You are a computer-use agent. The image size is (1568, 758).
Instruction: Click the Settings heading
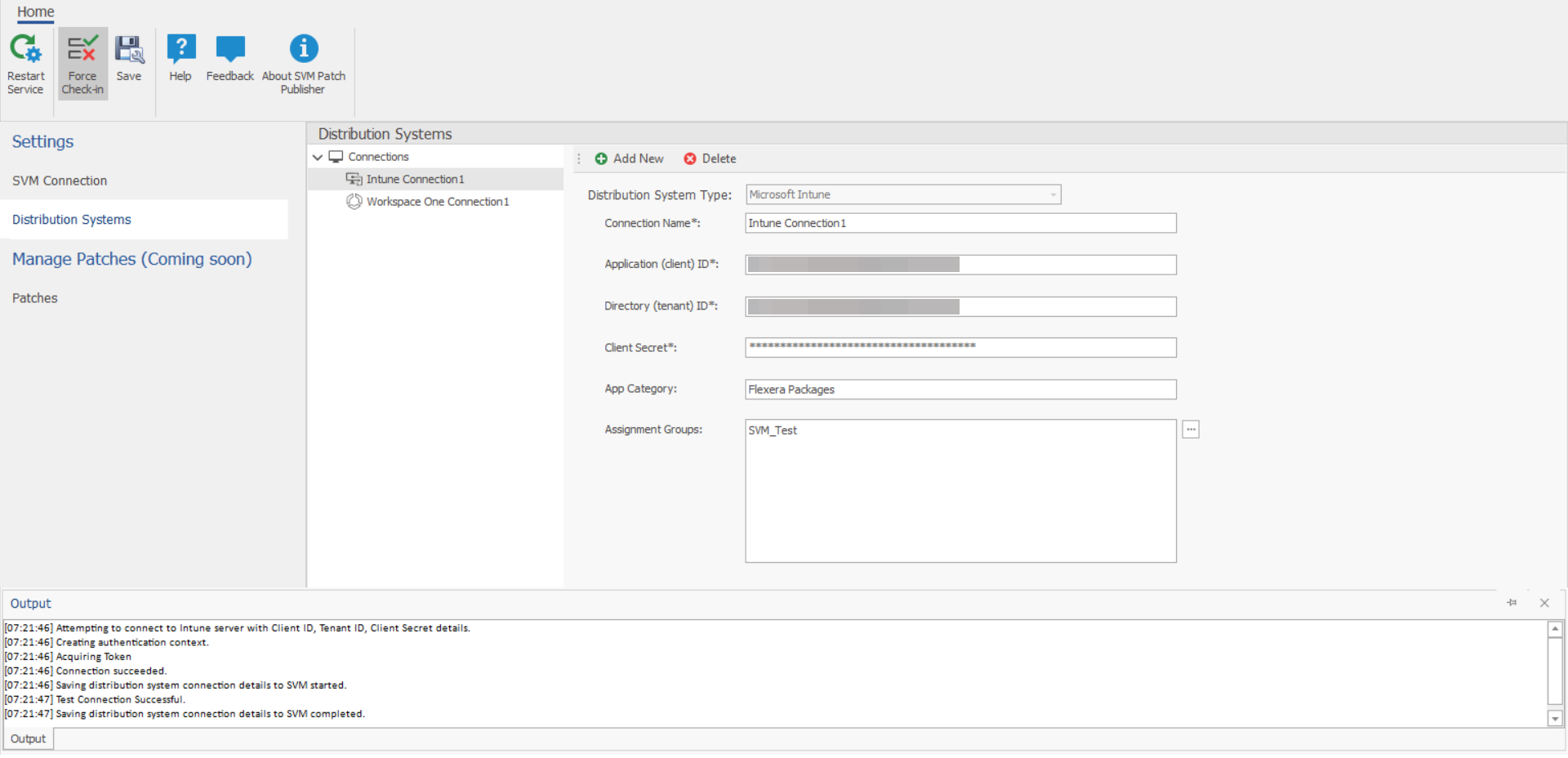(x=42, y=141)
